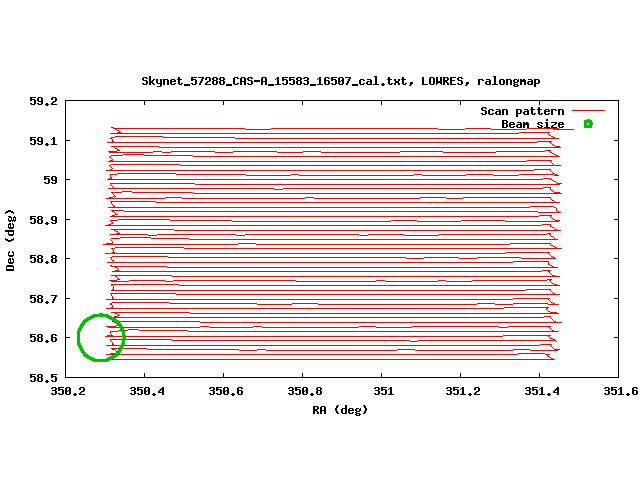This screenshot has width=640, height=480.
Task: Click the 350.6 RA tick label
Action: click(226, 391)
